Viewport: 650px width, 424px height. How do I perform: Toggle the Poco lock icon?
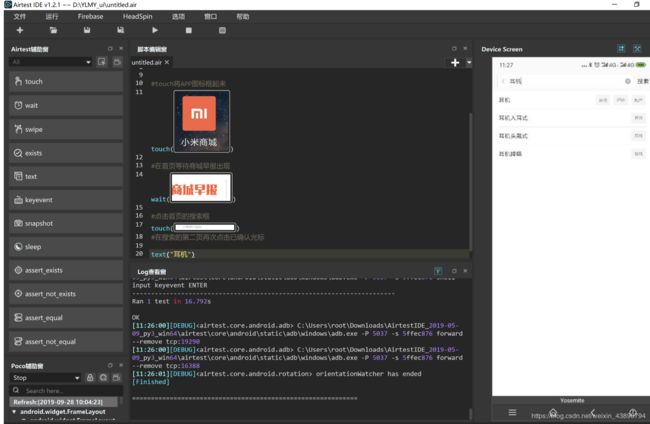[90, 378]
